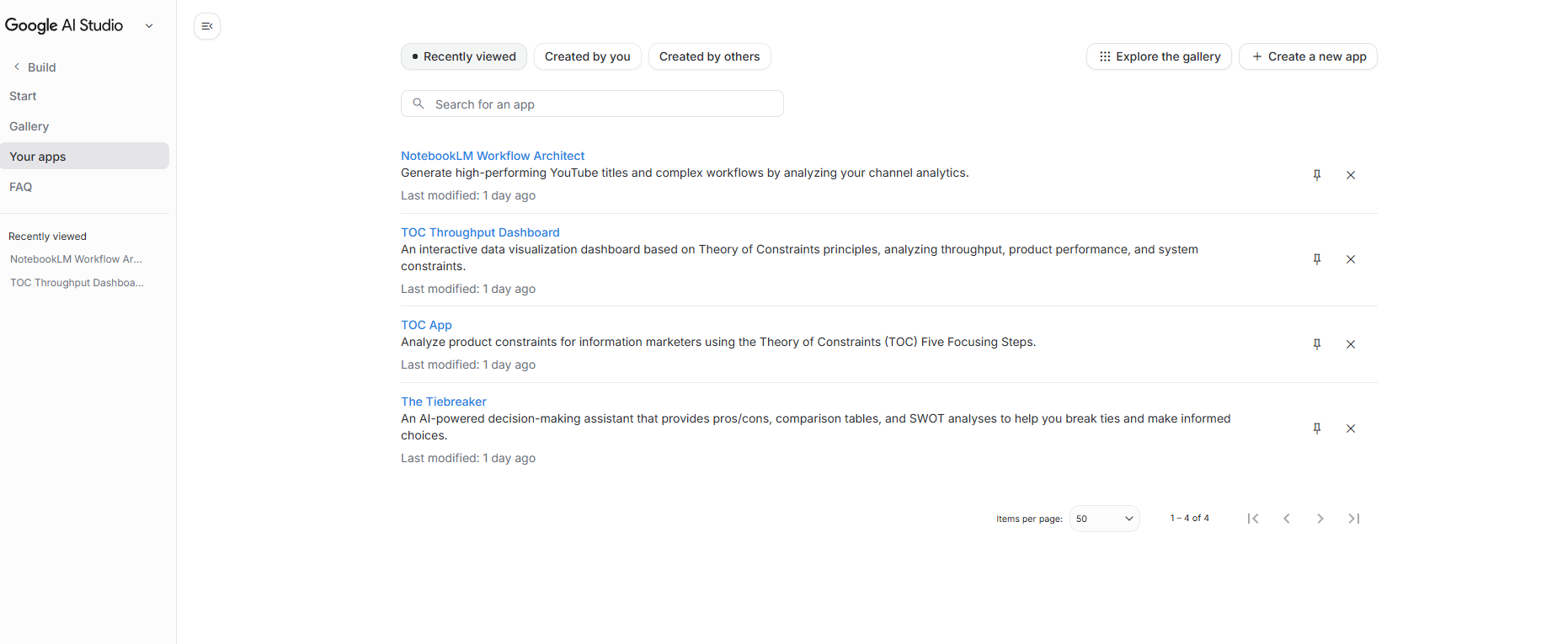
Task: Switch filter to Created by others
Action: click(x=709, y=56)
